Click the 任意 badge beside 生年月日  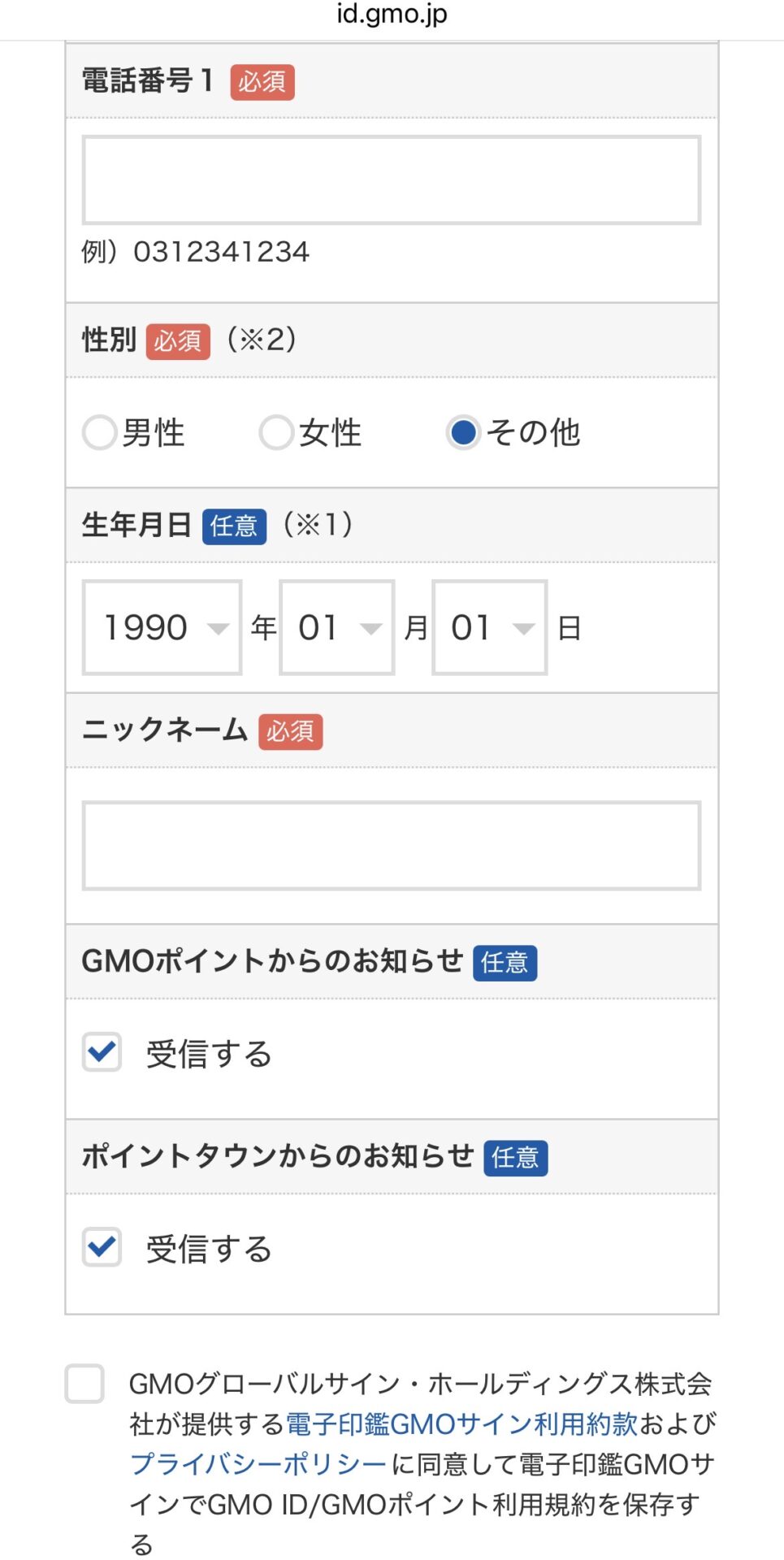(234, 526)
